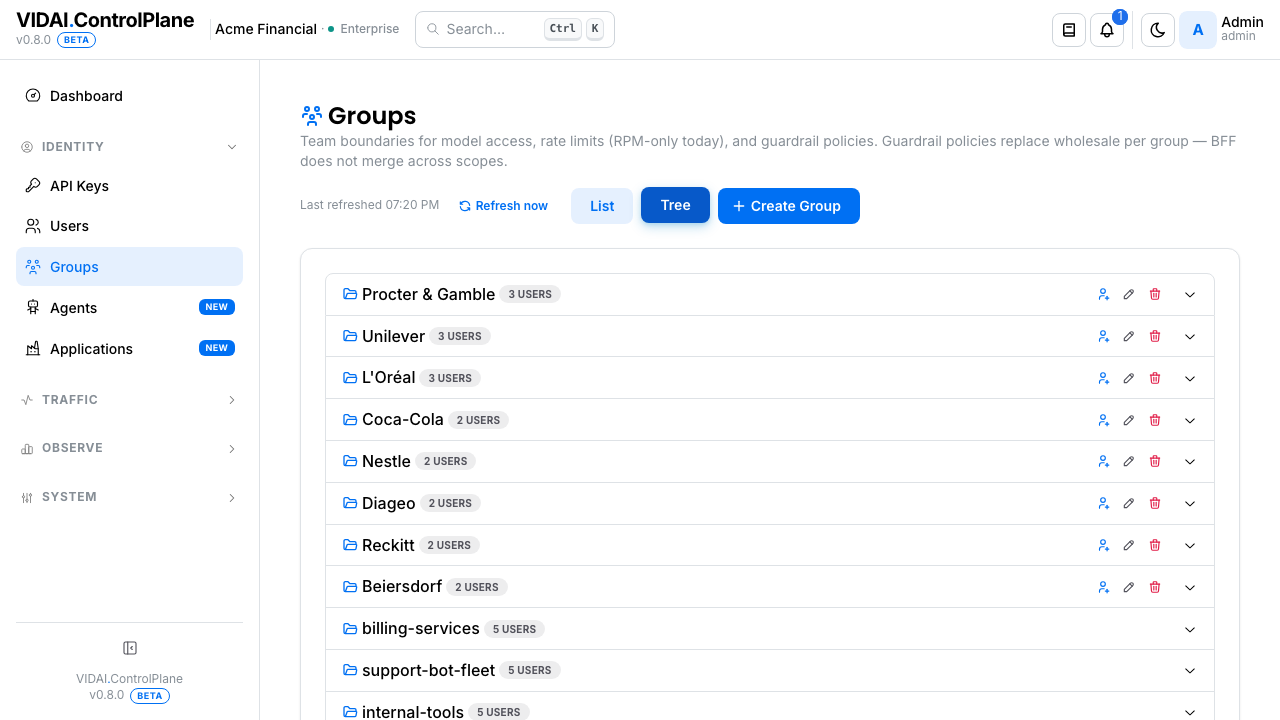1280x720 pixels.
Task: Expand the SYSTEM sidebar section
Action: tap(129, 497)
